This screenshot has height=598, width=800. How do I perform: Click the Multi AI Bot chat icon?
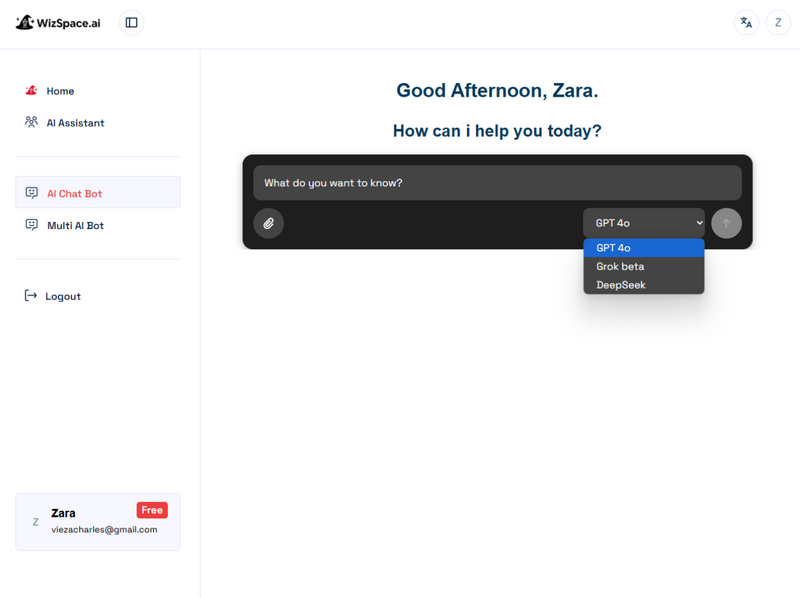coord(31,225)
